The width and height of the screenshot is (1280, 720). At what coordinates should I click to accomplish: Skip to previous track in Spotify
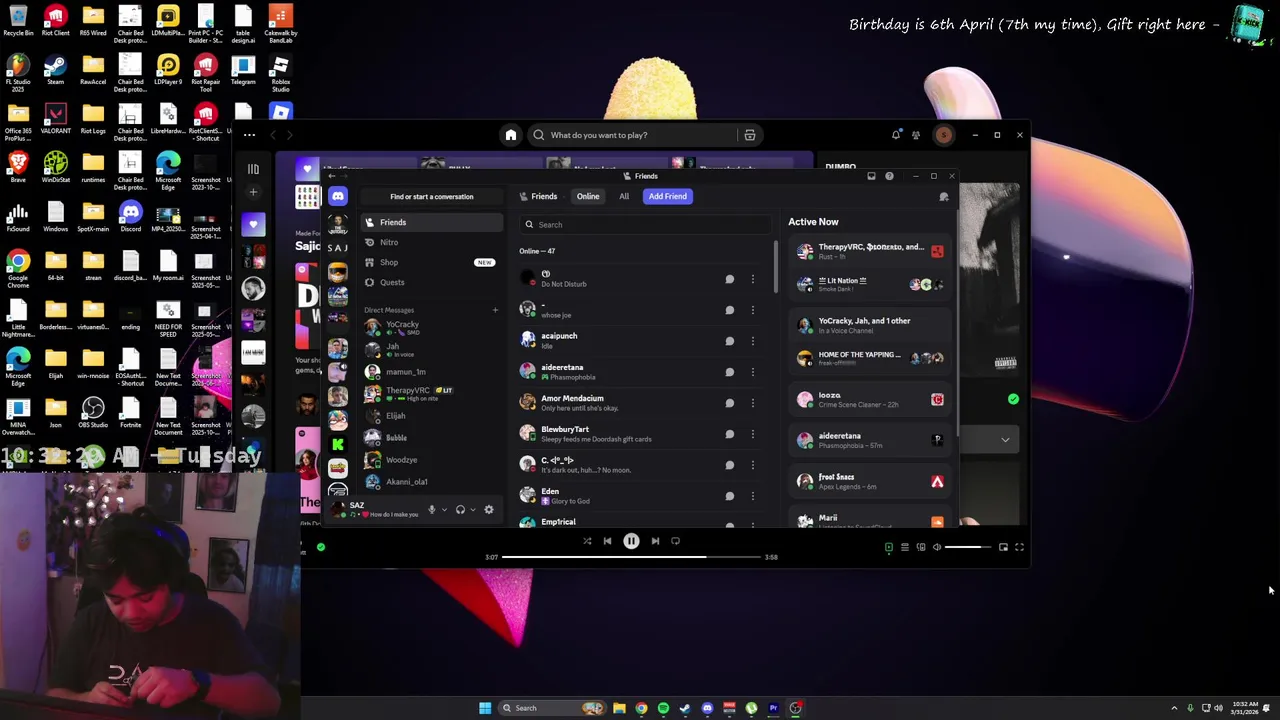[x=607, y=541]
